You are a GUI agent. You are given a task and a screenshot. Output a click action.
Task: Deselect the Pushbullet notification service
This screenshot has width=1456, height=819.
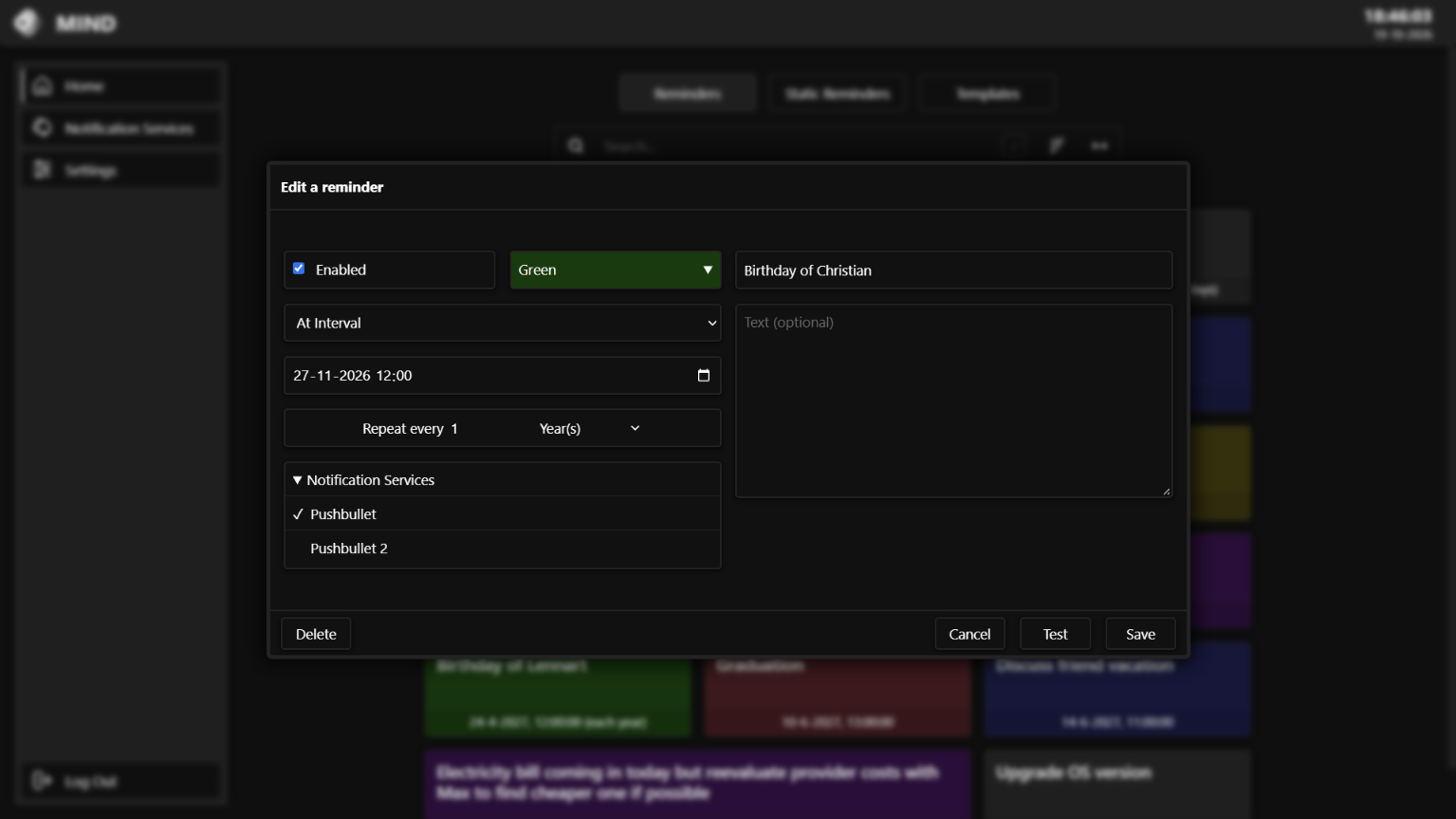pos(503,514)
